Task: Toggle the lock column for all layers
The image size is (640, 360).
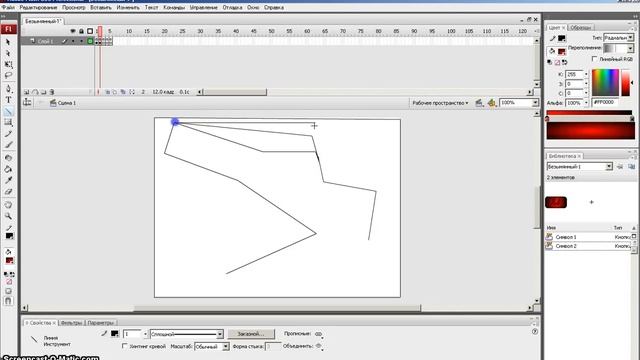Action: click(x=81, y=31)
